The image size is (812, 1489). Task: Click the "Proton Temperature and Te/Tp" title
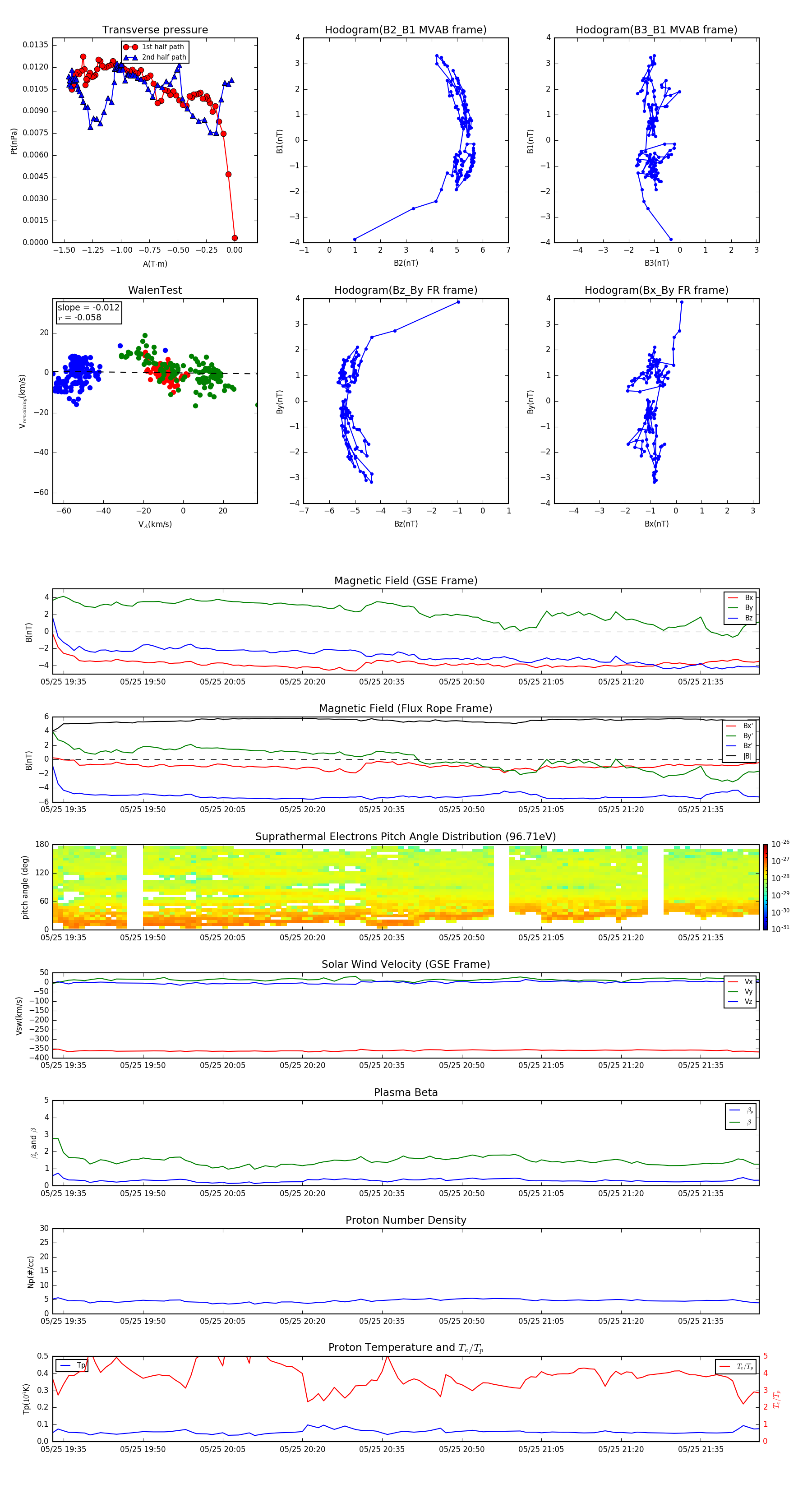pyautogui.click(x=406, y=1348)
